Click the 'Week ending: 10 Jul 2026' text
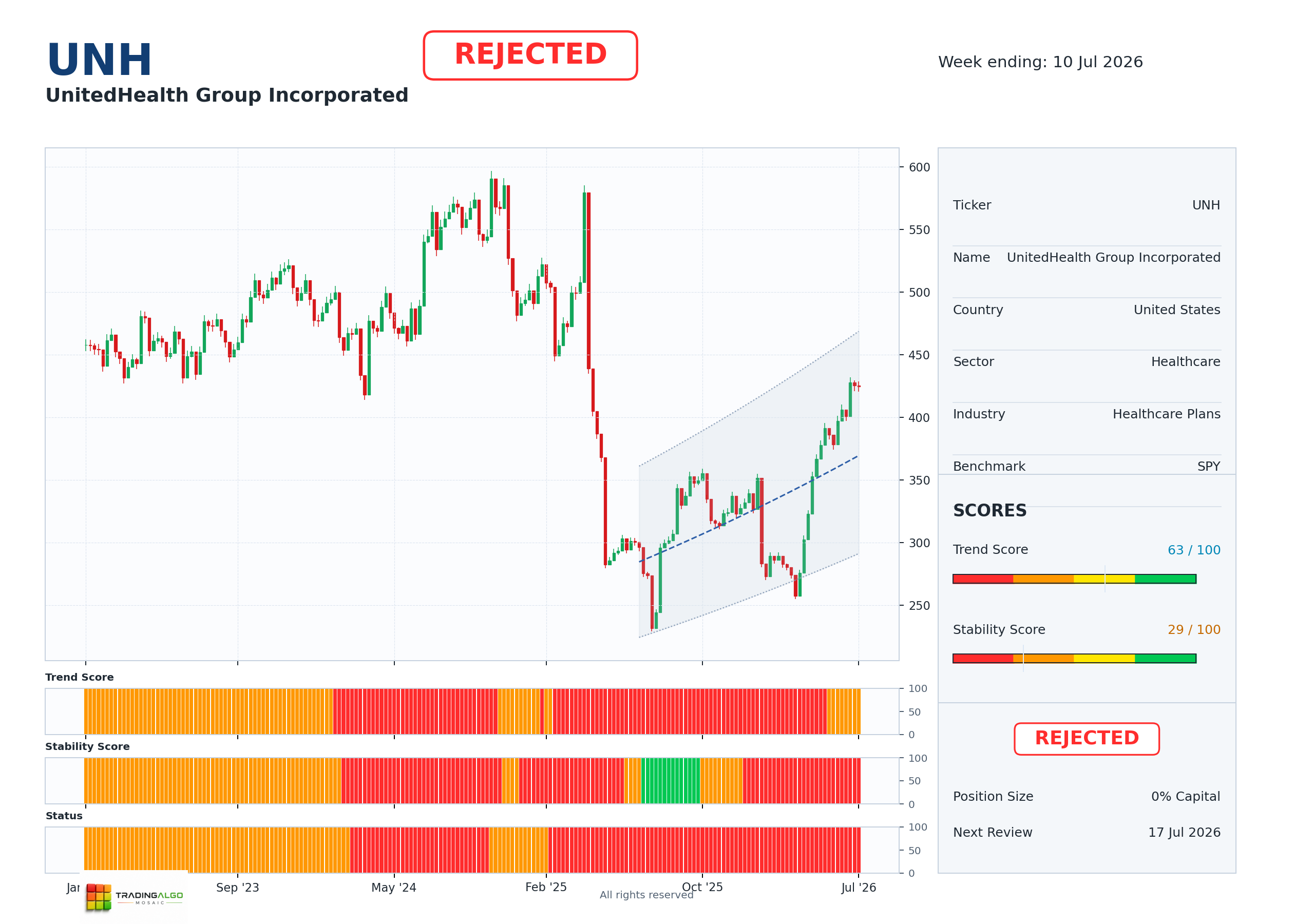Screen dimensions: 1294x924 coord(1040,62)
